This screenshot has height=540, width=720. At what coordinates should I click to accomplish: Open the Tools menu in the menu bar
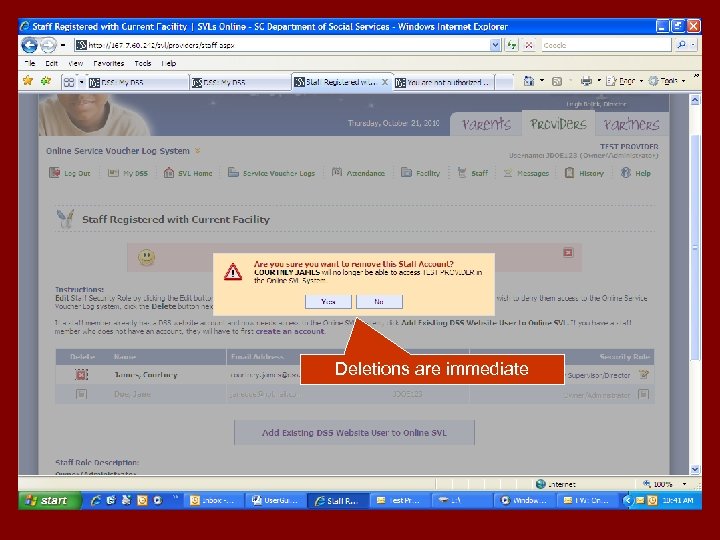click(x=143, y=63)
